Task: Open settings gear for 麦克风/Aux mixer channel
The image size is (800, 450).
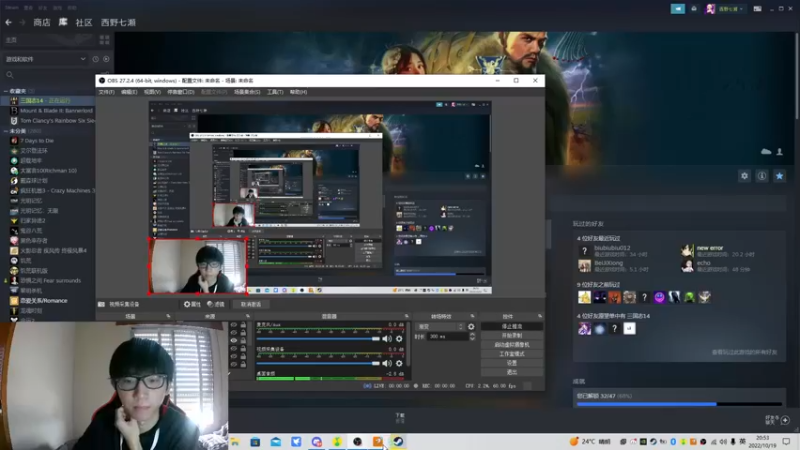Action: click(x=399, y=339)
